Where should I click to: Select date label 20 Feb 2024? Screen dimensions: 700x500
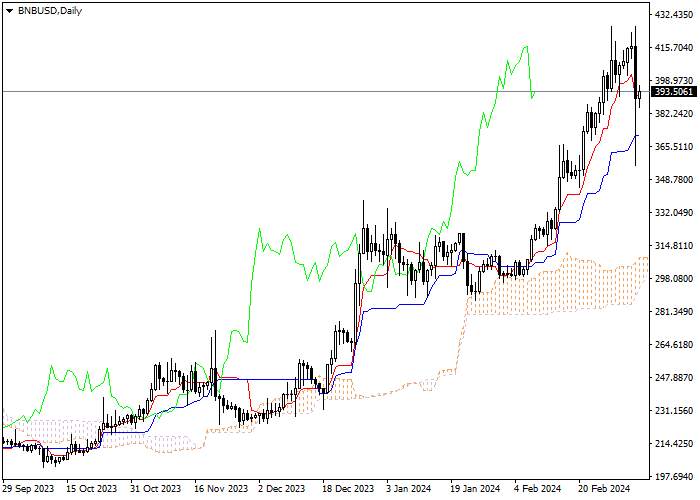click(604, 489)
